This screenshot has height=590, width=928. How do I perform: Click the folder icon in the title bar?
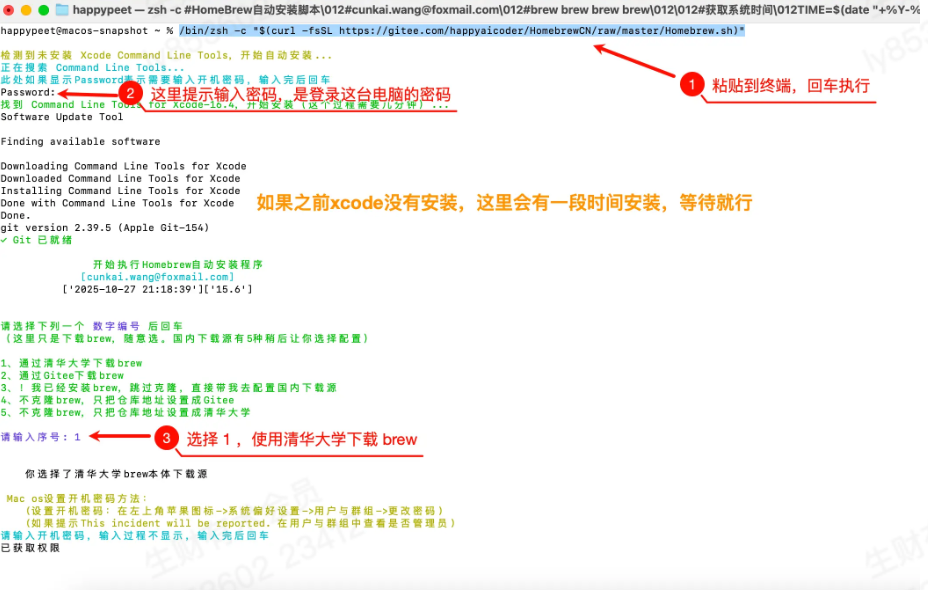[x=62, y=10]
